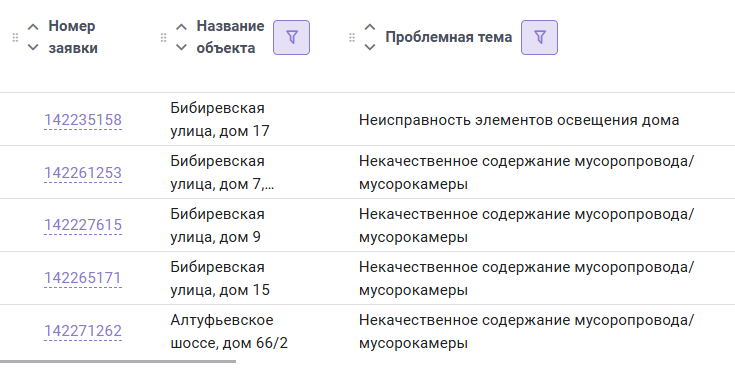
Task: Sort Номер заявки column ascending arrow
Action: click(x=33, y=27)
